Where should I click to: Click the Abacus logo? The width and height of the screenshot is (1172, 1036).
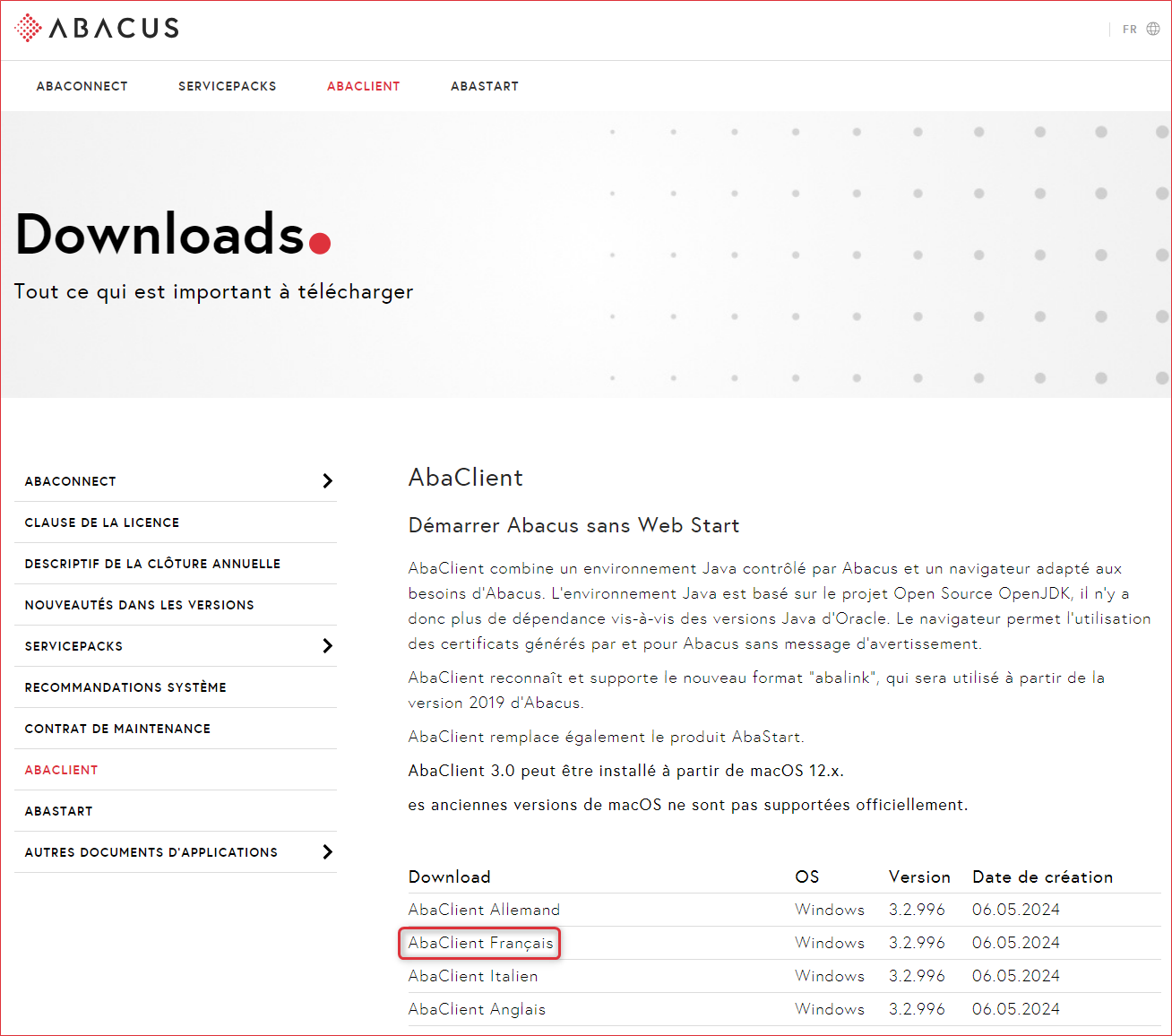[x=97, y=28]
